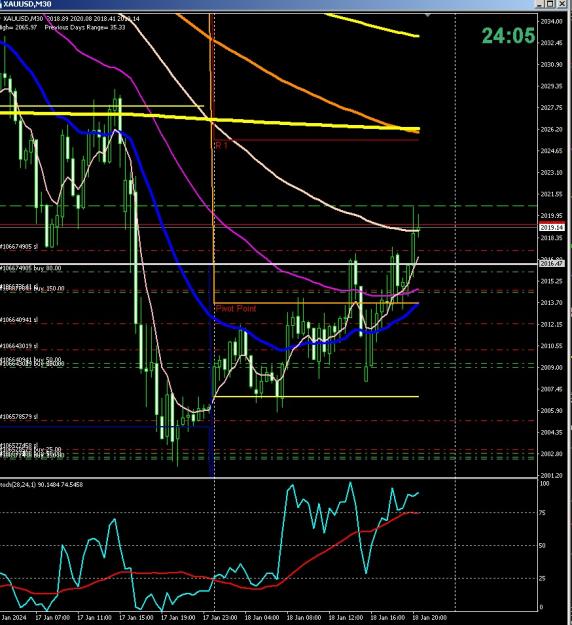This screenshot has height=625, width=572.
Task: Select order #106578579 sl line label
Action: (19, 417)
